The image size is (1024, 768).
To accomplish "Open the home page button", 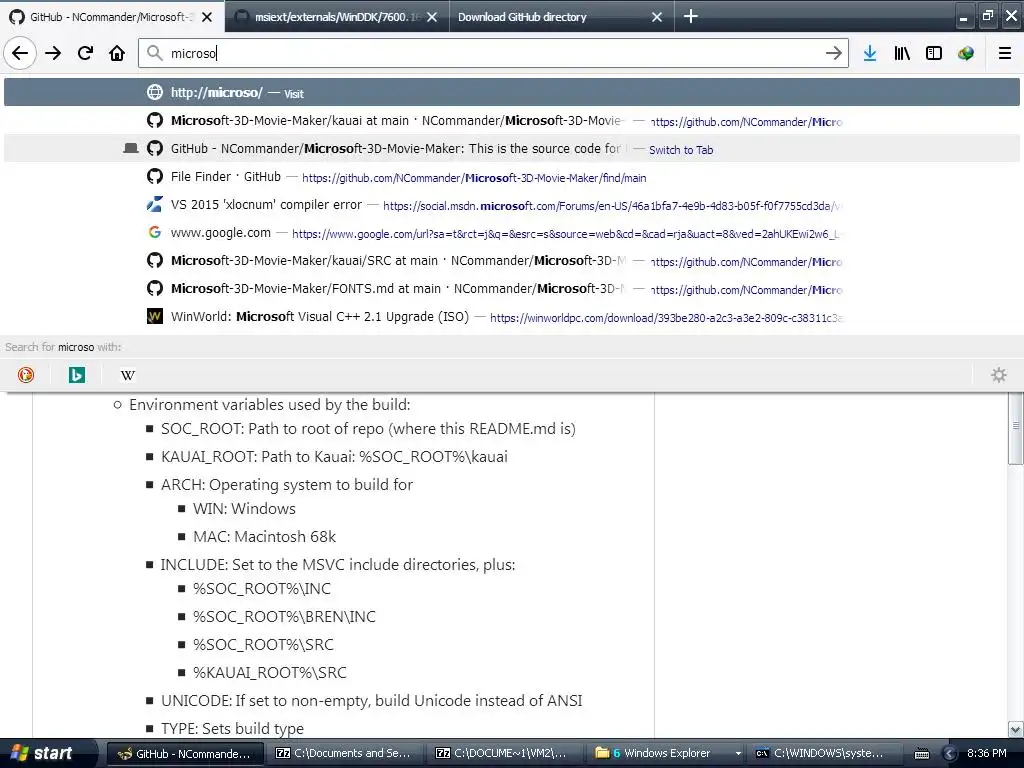I will (117, 53).
